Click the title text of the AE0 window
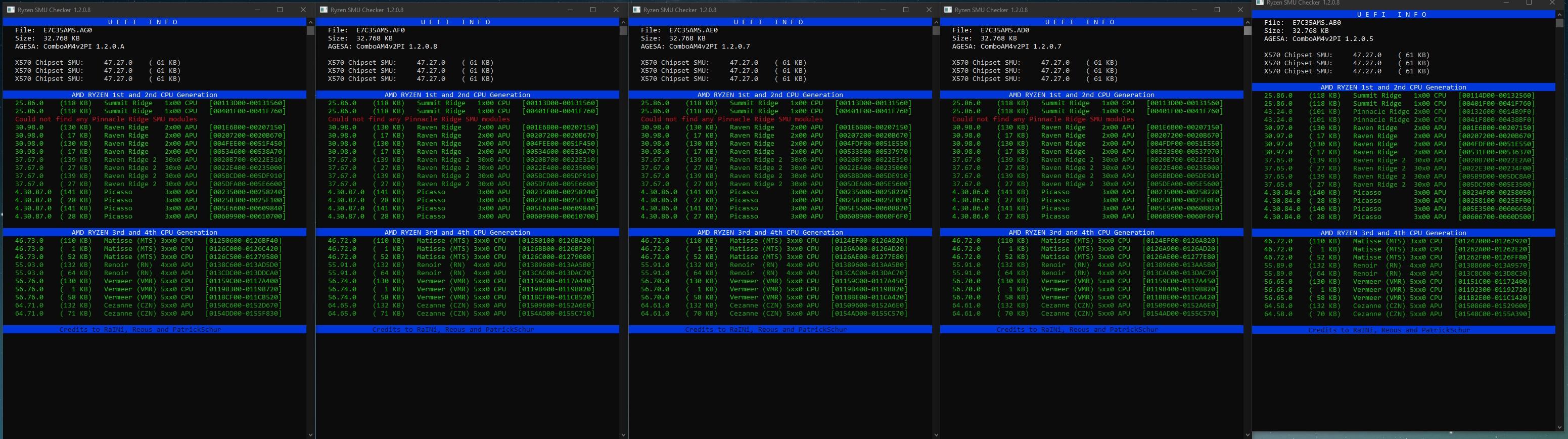Viewport: 1568px width, 439px height. (x=680, y=10)
